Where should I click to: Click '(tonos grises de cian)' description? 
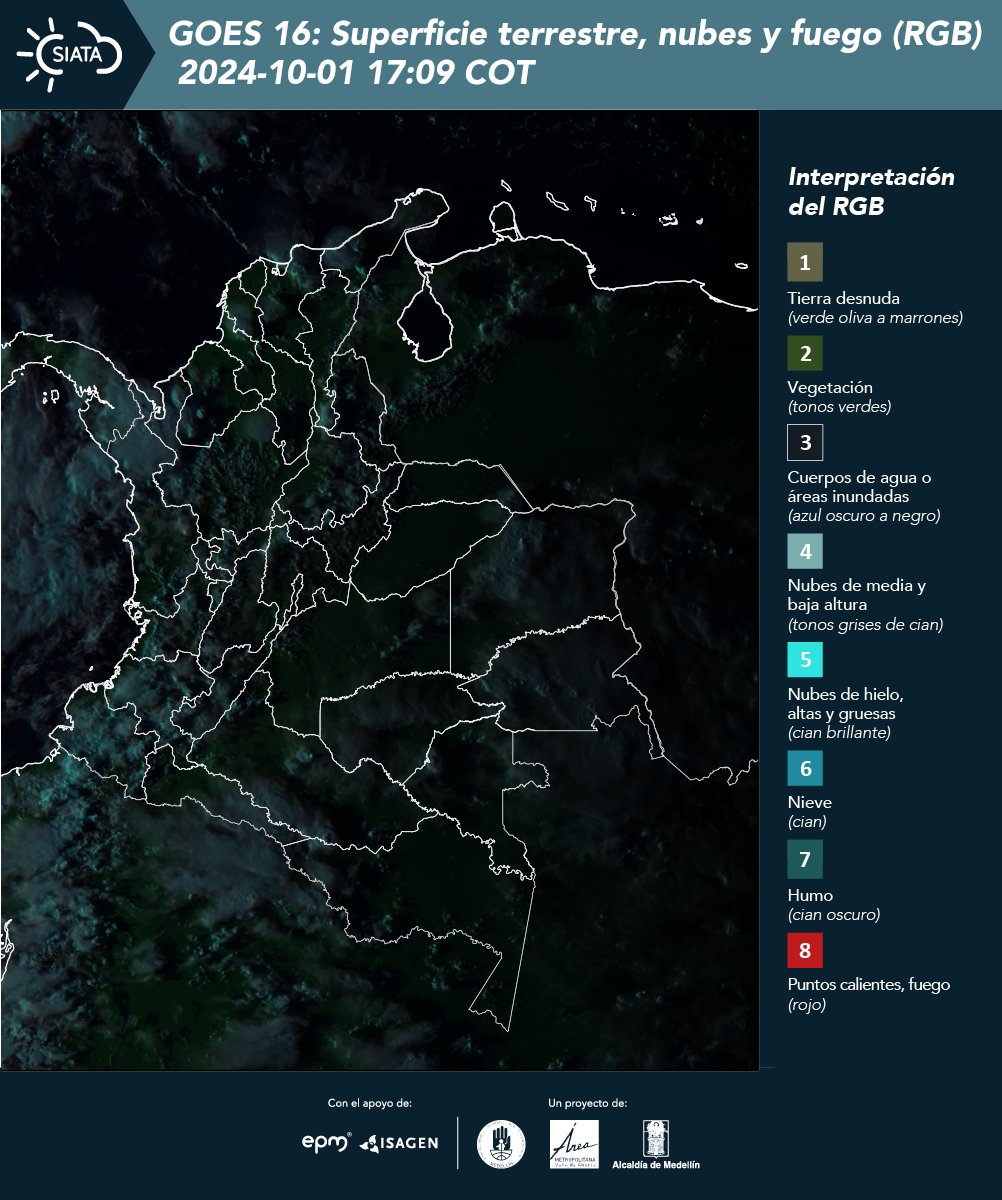pyautogui.click(x=865, y=625)
